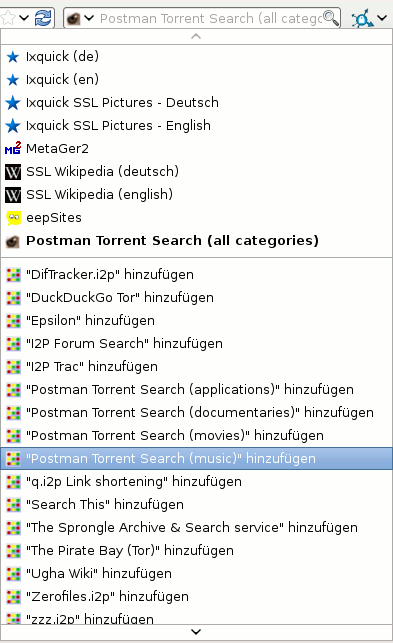This screenshot has height=643, width=393.
Task: Add Postman Torrent Search (movies)
Action: point(196,435)
